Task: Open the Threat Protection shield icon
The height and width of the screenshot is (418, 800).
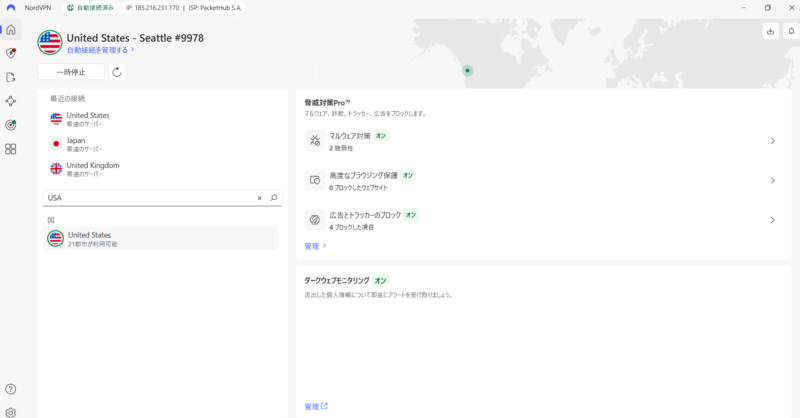Action: [x=11, y=53]
